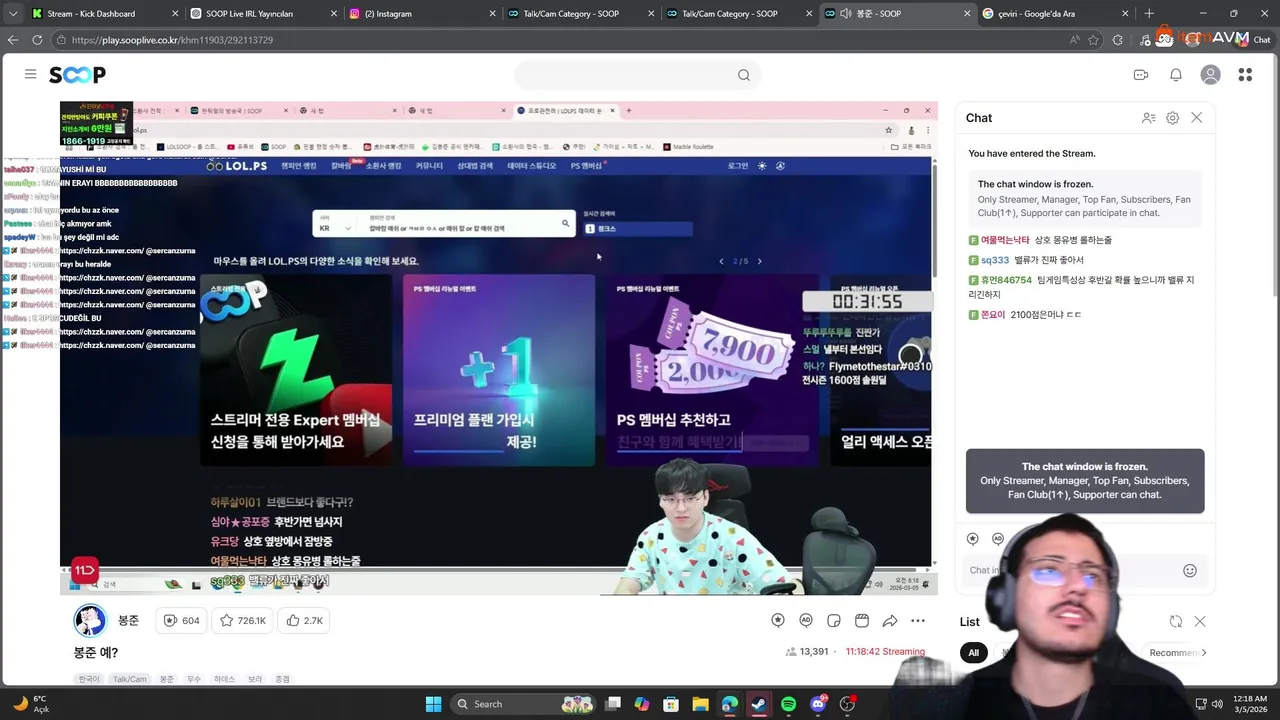Toggle the 726.1K favorite star button
1280x720 pixels.
[x=243, y=621]
